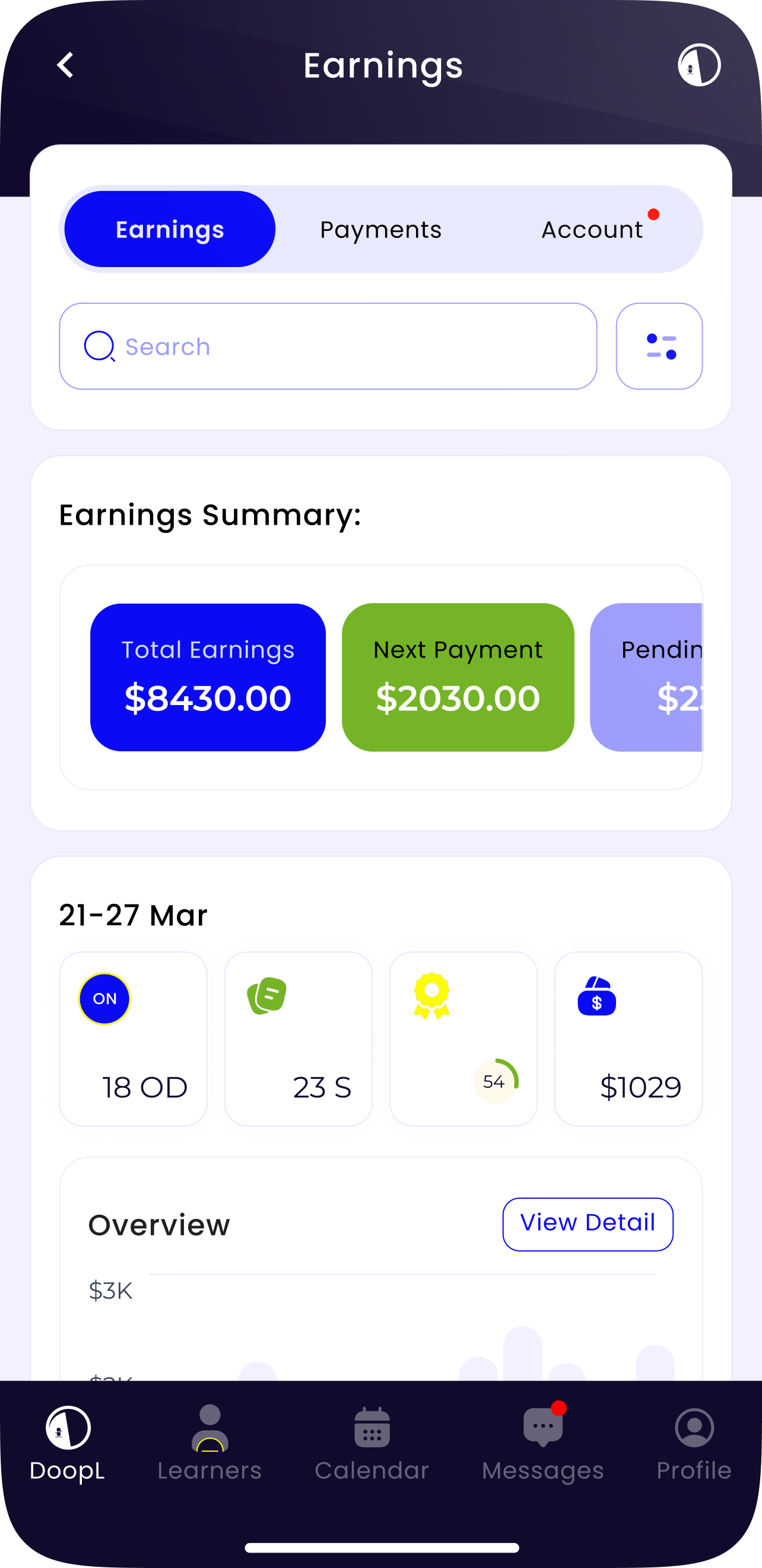The image size is (762, 1568).
Task: Open Calendar in the bottom navigation
Action: tap(372, 1444)
